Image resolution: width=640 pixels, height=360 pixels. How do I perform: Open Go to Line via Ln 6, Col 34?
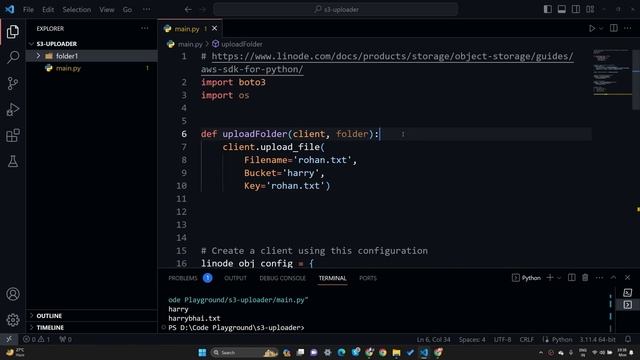(x=433, y=339)
